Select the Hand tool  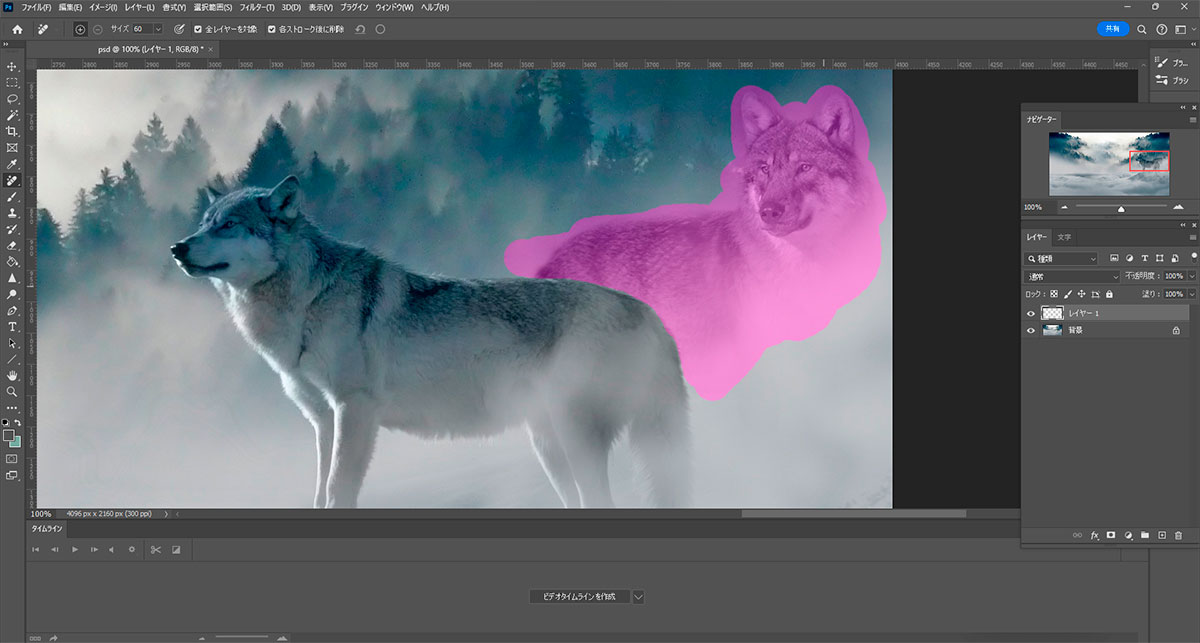(x=12, y=375)
